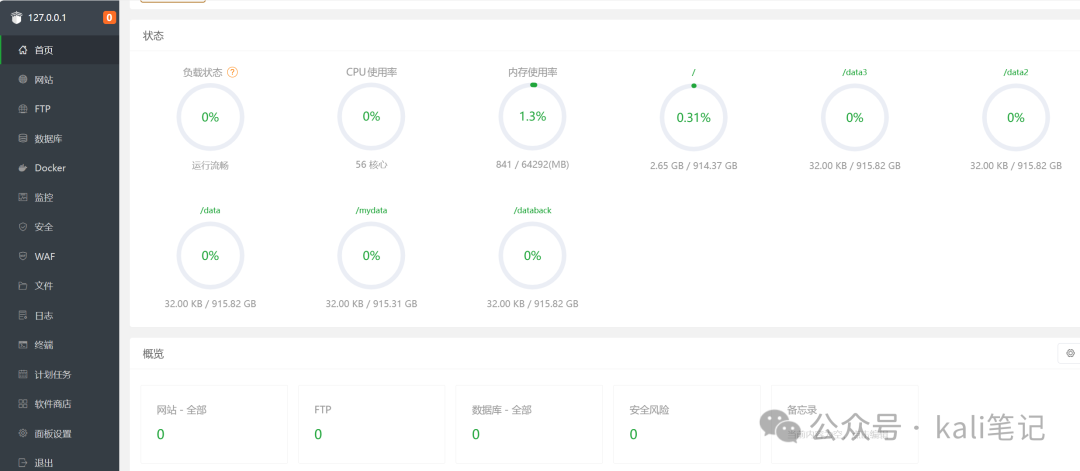Open the 监控 monitoring icon
Image resolution: width=1080 pixels, height=471 pixels.
(23, 198)
